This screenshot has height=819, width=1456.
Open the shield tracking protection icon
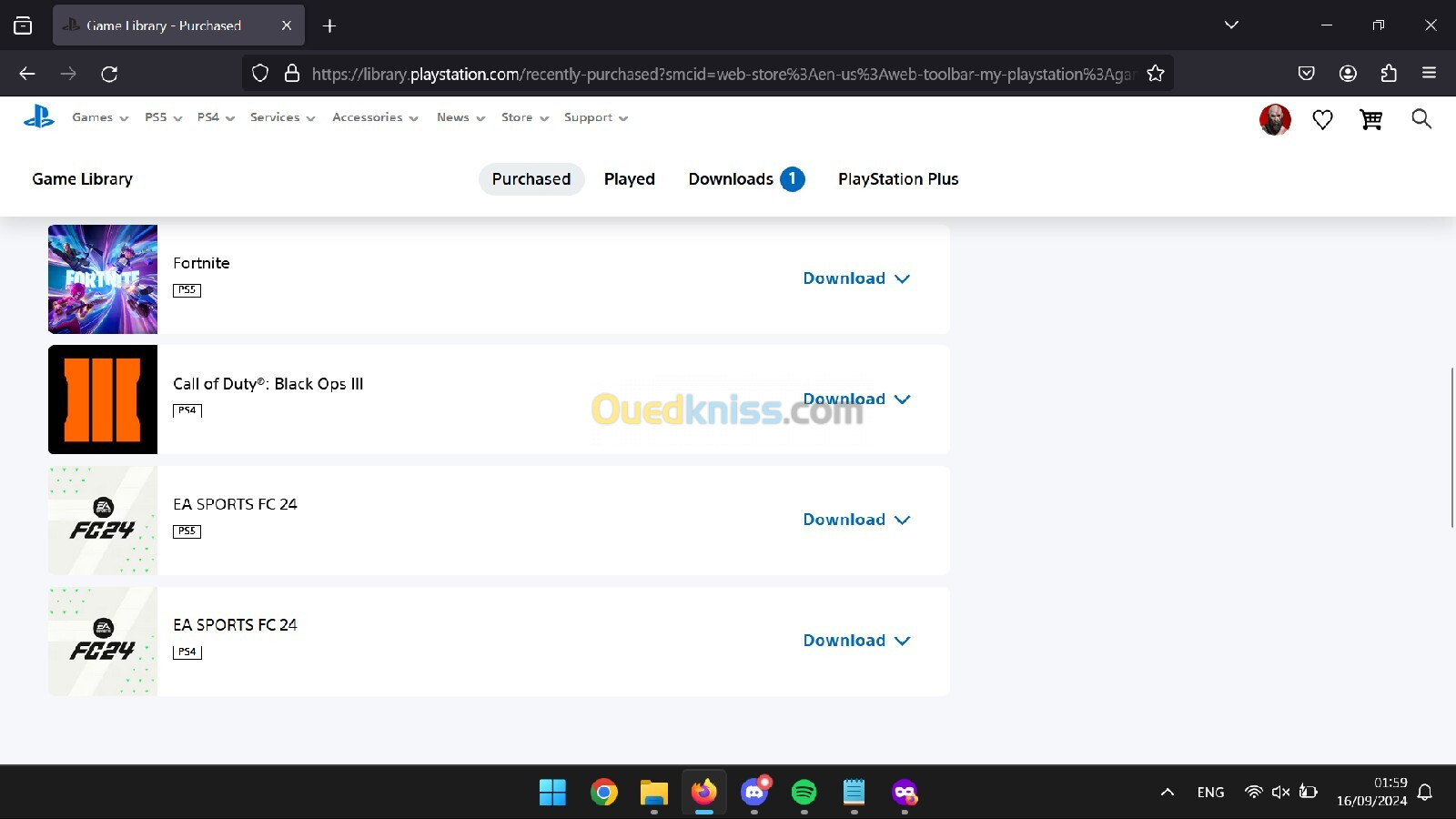260,74
